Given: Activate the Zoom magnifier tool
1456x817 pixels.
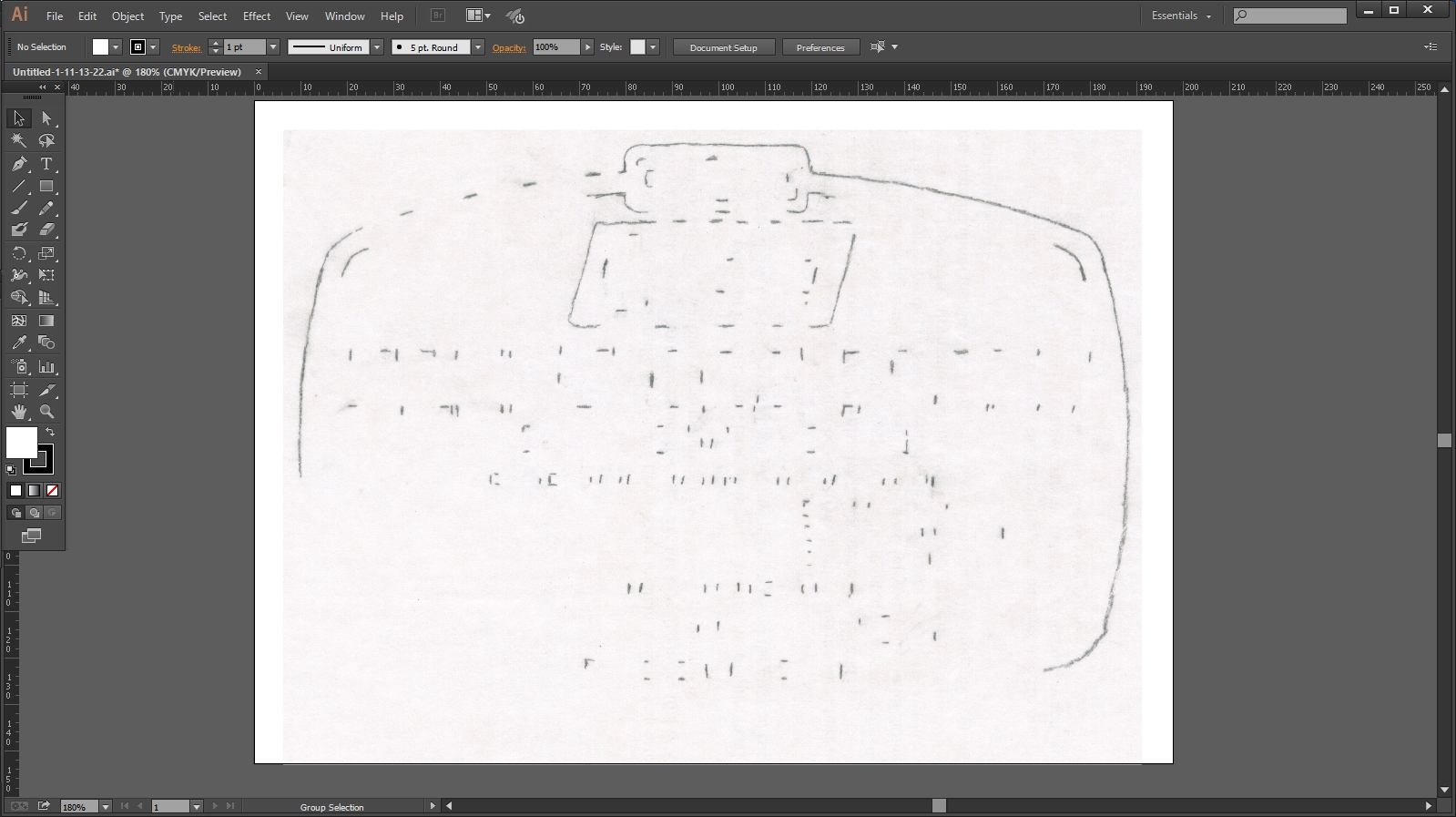Looking at the screenshot, I should click(46, 412).
